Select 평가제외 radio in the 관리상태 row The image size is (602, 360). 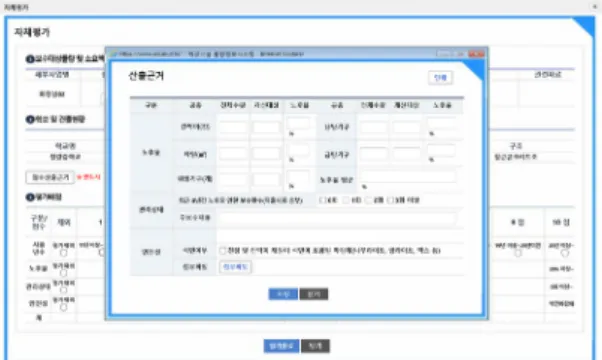click(64, 290)
